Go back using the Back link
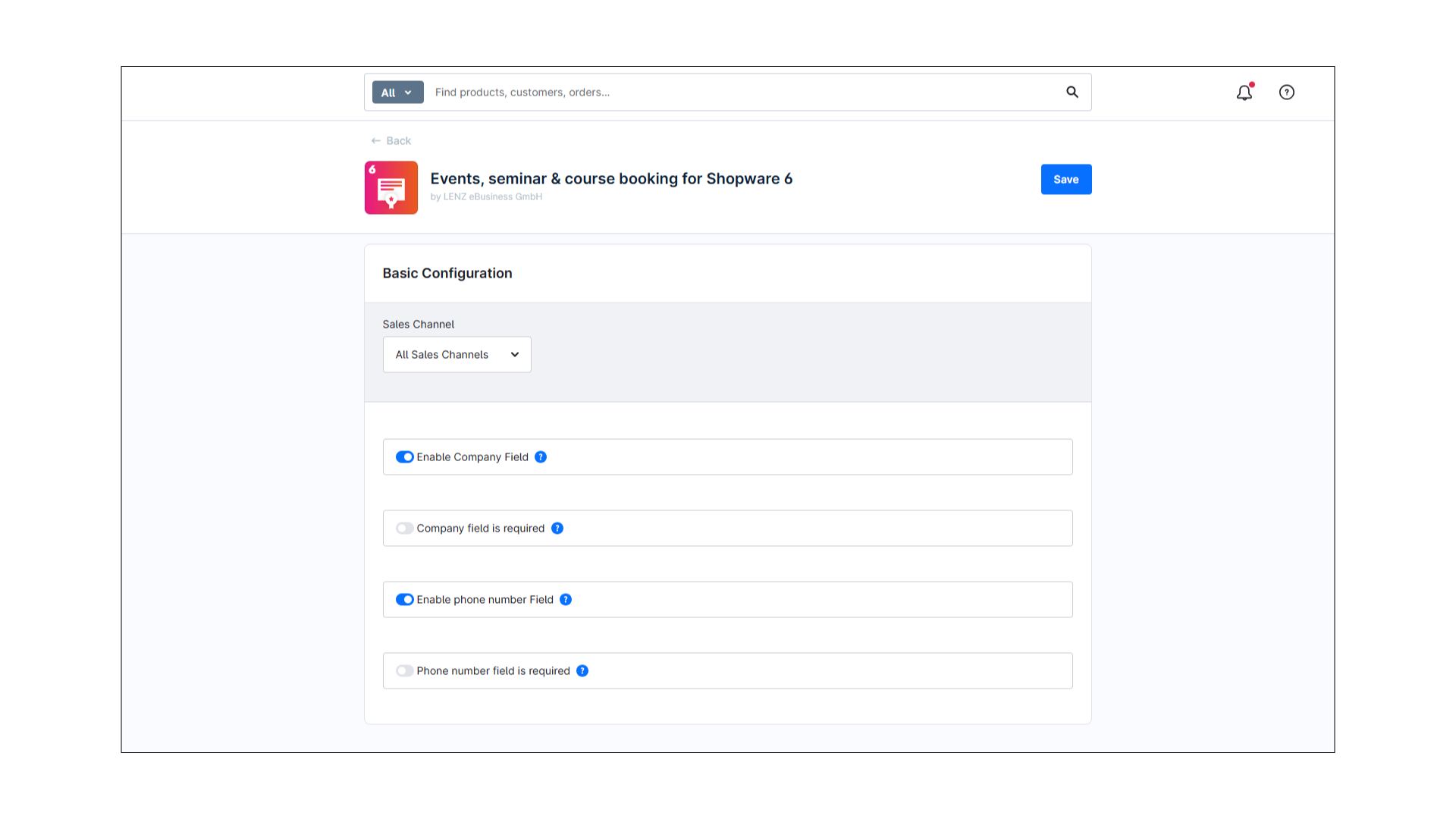The height and width of the screenshot is (819, 1456). coord(398,141)
